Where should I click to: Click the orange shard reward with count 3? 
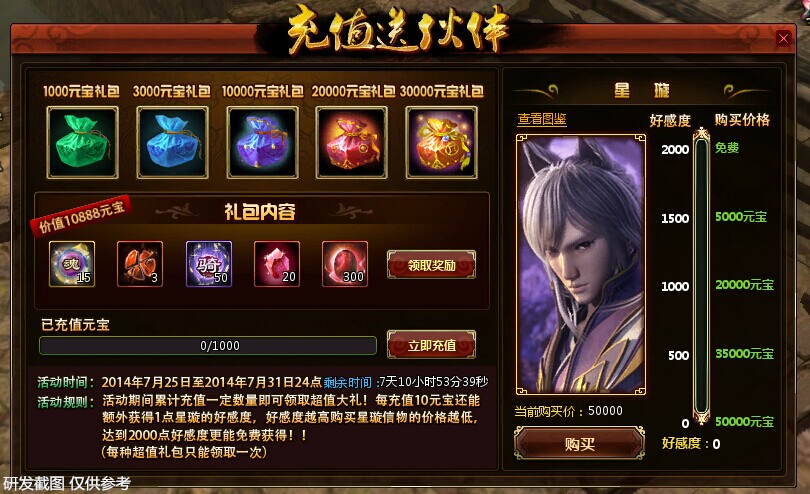pos(140,264)
